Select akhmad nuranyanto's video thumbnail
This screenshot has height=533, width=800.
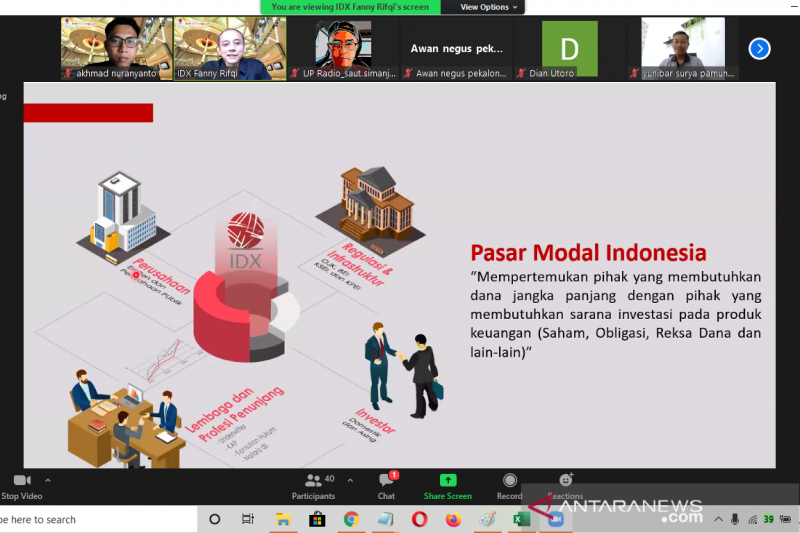(x=117, y=48)
